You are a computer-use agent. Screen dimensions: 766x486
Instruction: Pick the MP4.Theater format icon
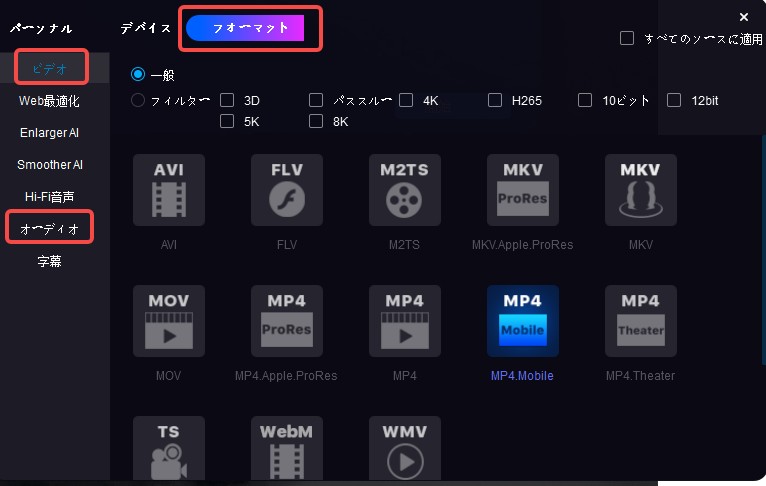click(641, 321)
